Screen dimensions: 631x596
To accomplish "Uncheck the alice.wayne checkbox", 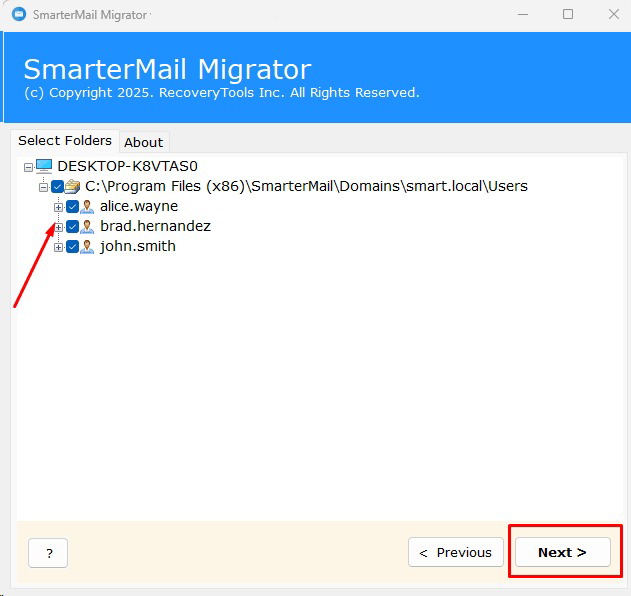I will [x=72, y=207].
